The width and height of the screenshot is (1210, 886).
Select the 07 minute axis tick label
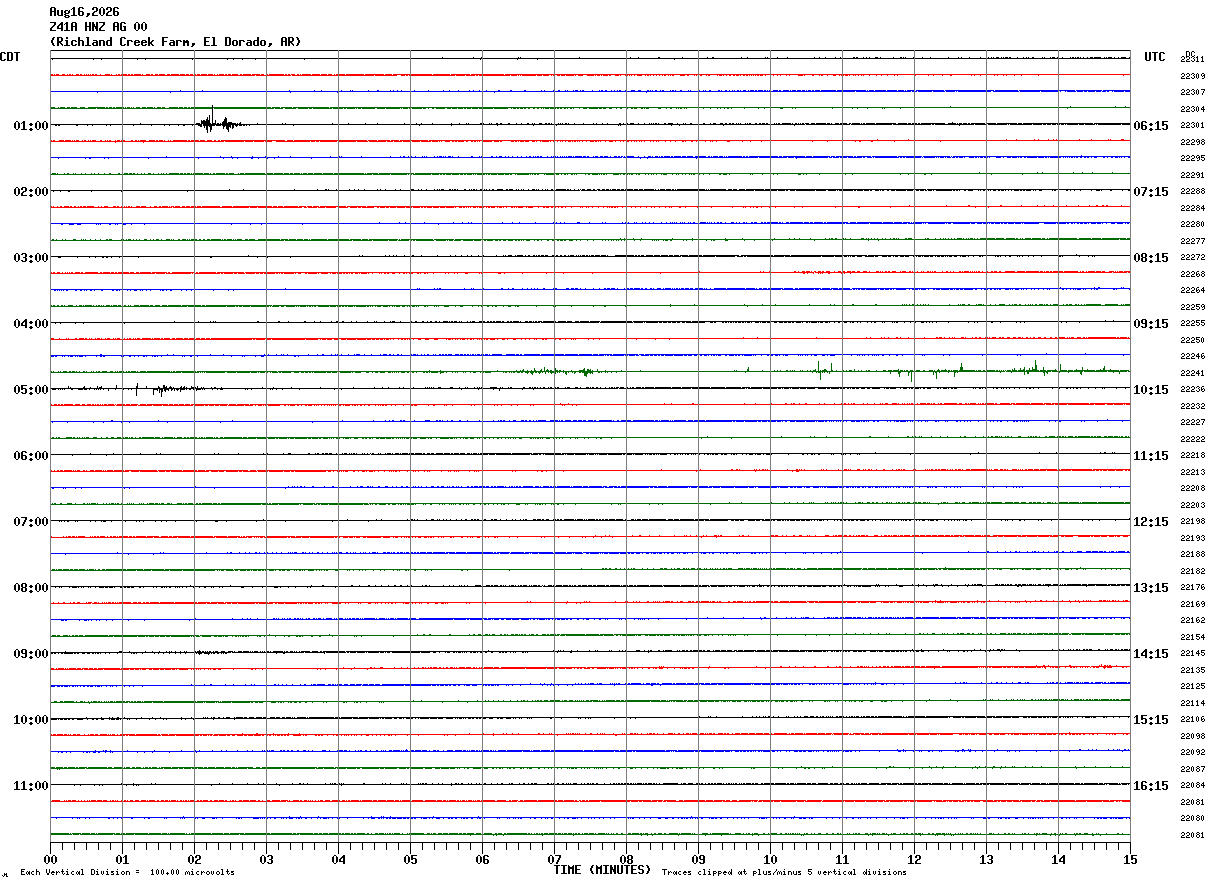(554, 860)
